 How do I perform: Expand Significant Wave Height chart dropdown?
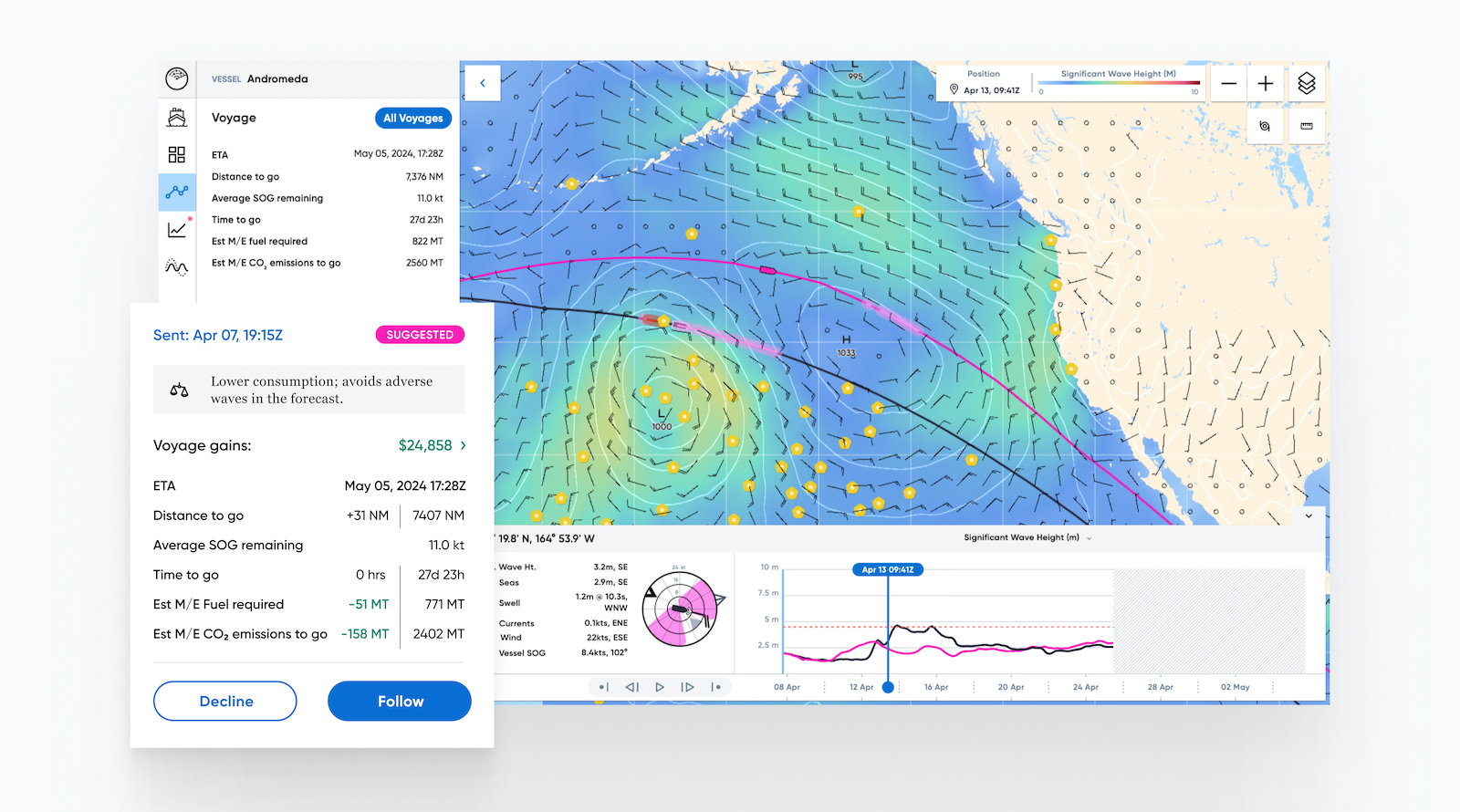point(1089,538)
